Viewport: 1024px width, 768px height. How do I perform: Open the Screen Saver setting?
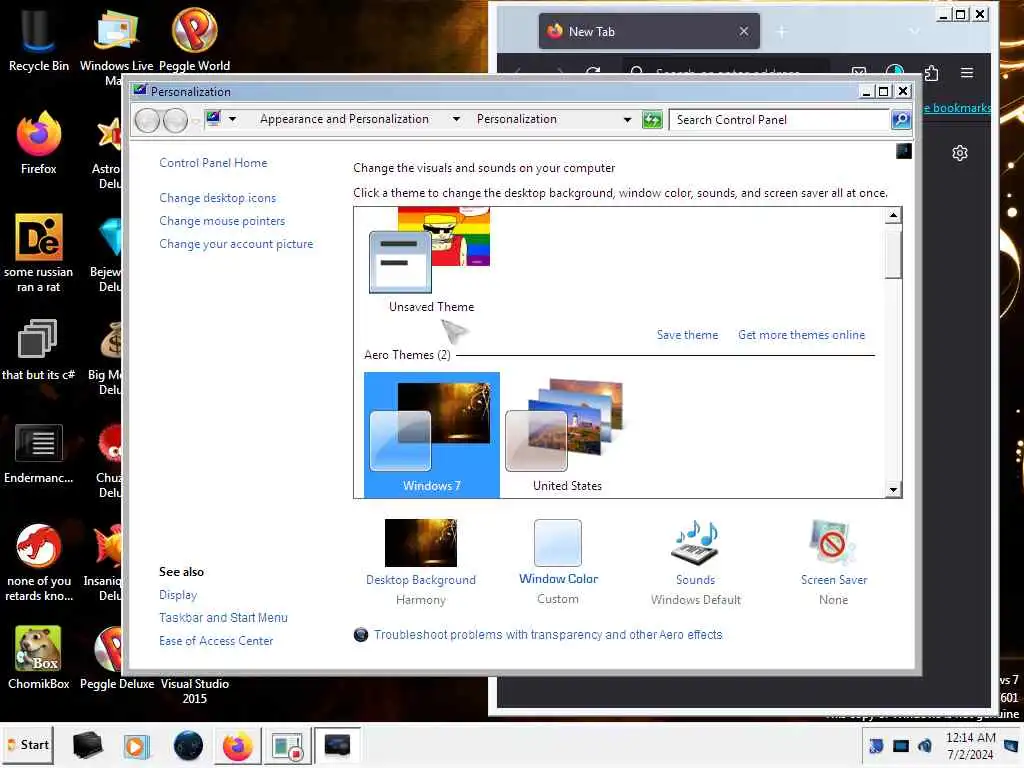833,562
